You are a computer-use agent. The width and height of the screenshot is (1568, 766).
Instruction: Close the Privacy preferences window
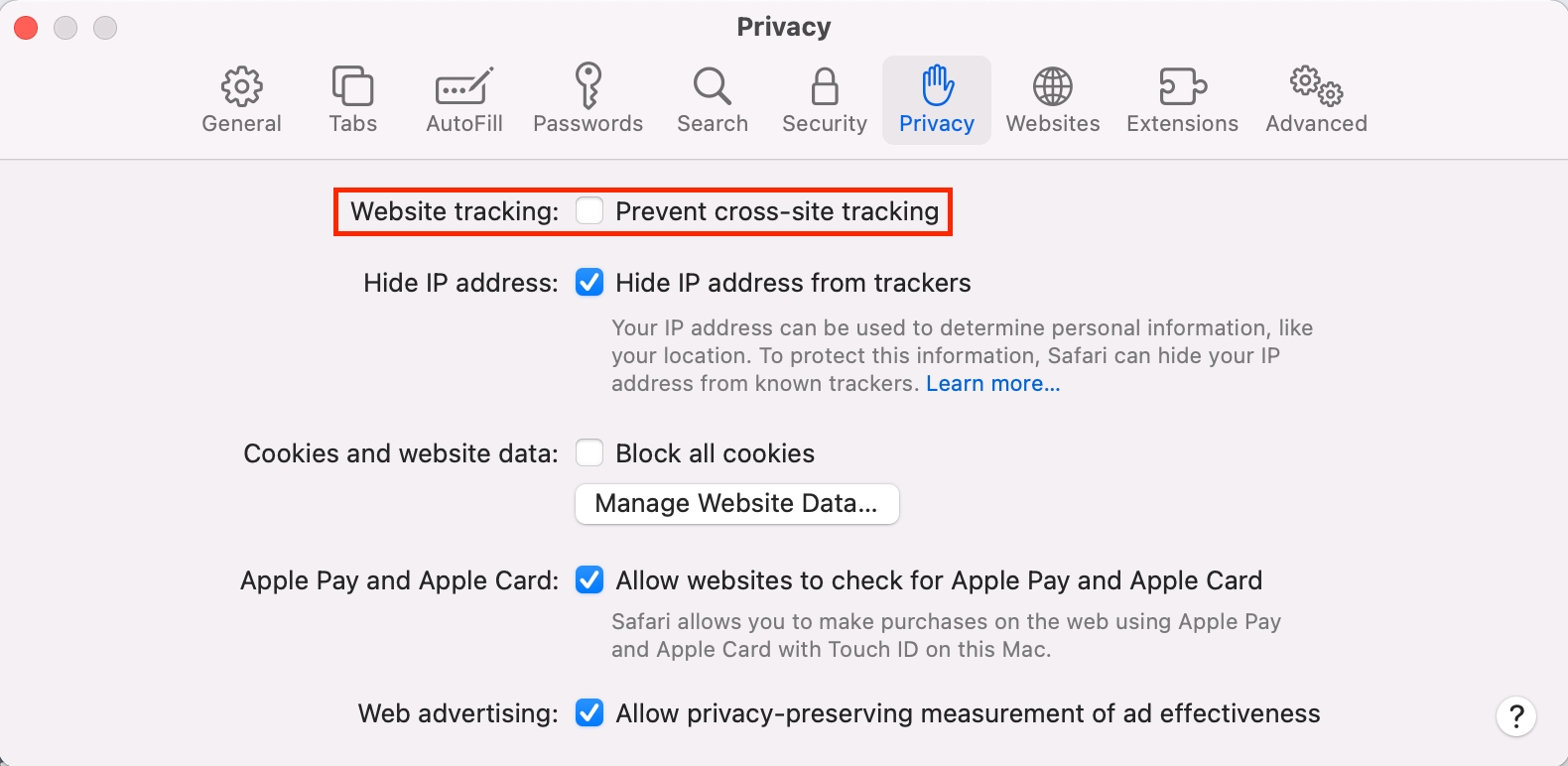tap(27, 28)
